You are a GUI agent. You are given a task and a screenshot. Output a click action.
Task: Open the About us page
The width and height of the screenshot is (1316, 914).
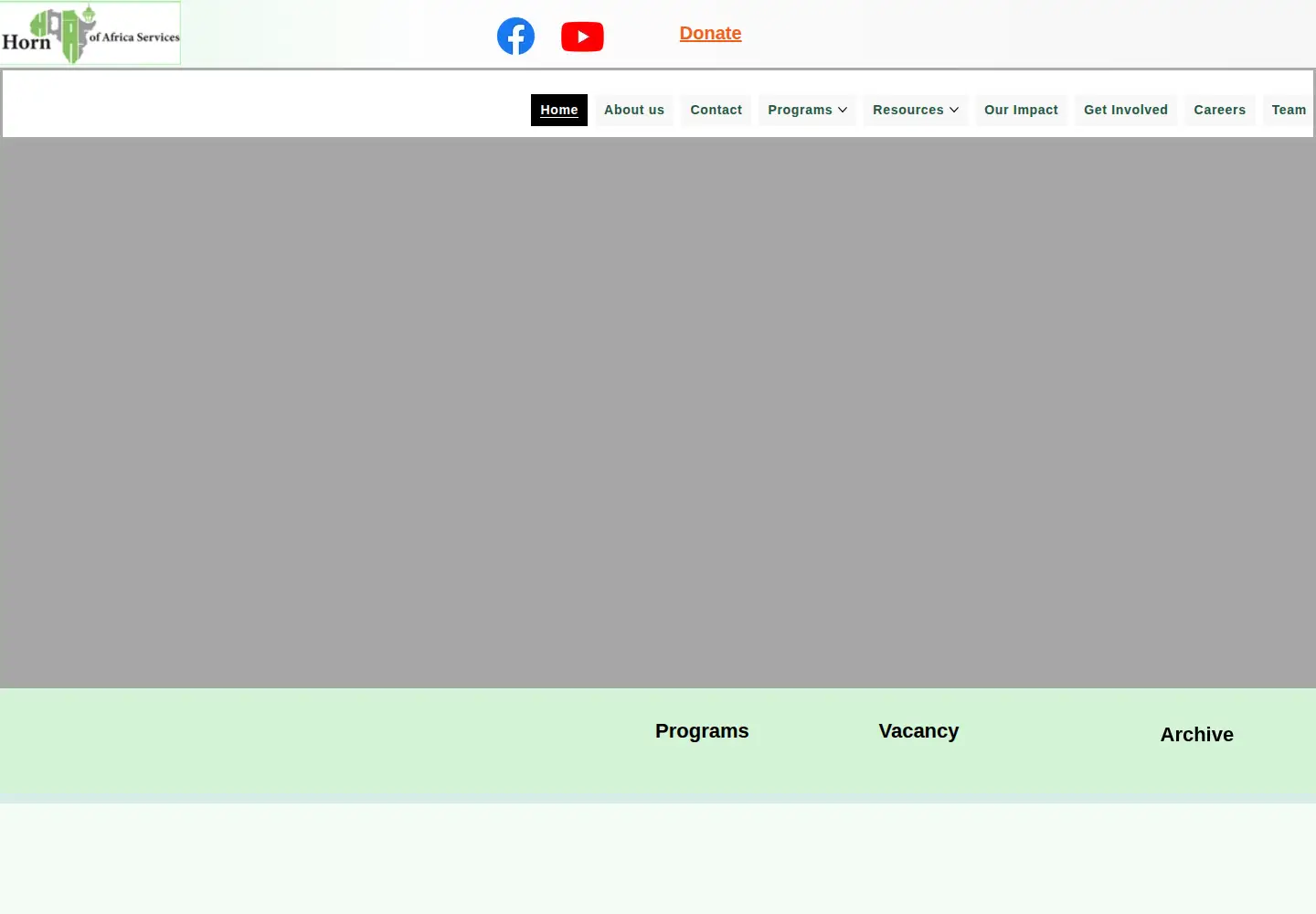[634, 110]
